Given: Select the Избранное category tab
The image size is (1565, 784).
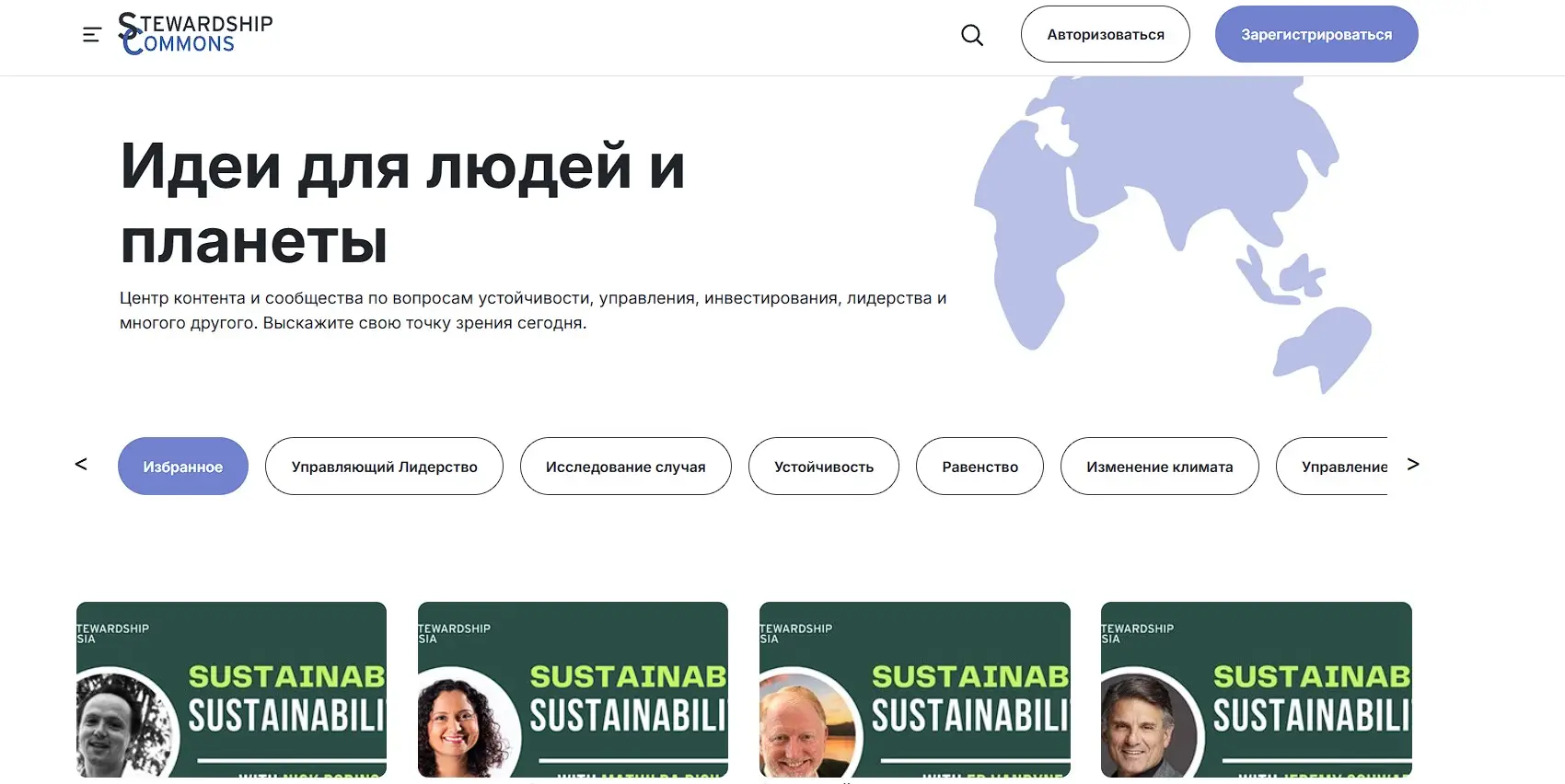Looking at the screenshot, I should (183, 466).
